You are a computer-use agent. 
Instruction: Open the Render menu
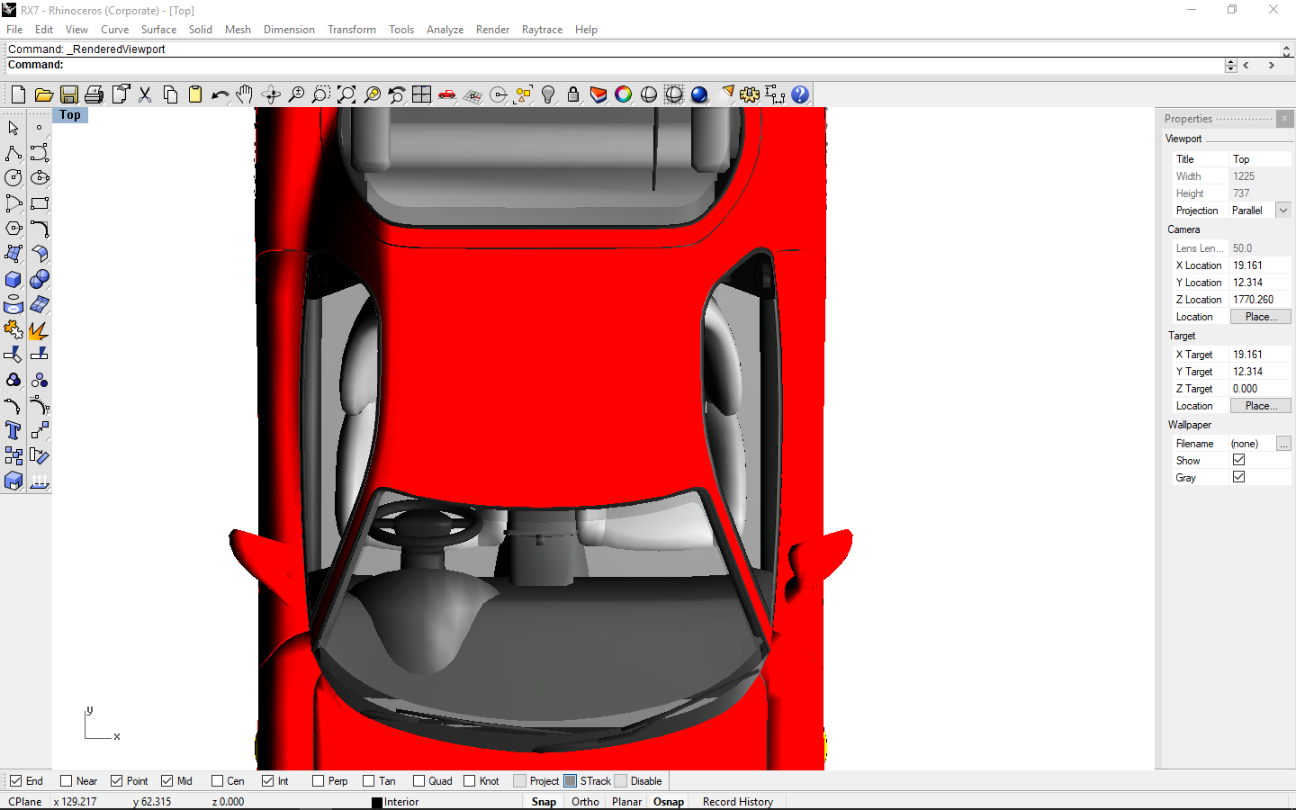[492, 30]
